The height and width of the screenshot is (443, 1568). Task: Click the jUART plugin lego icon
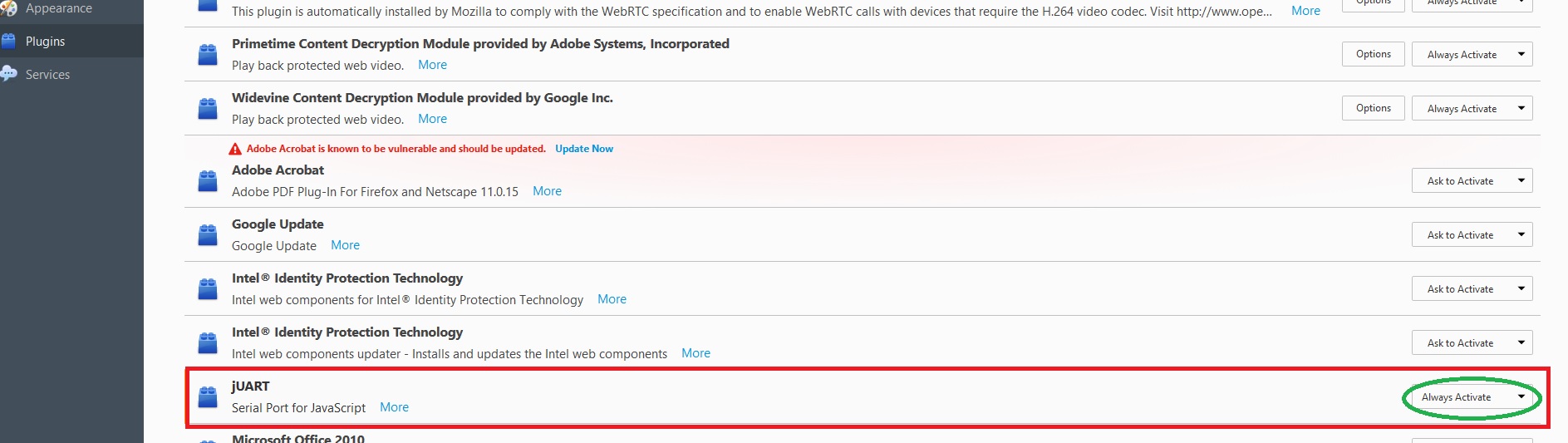click(x=208, y=396)
